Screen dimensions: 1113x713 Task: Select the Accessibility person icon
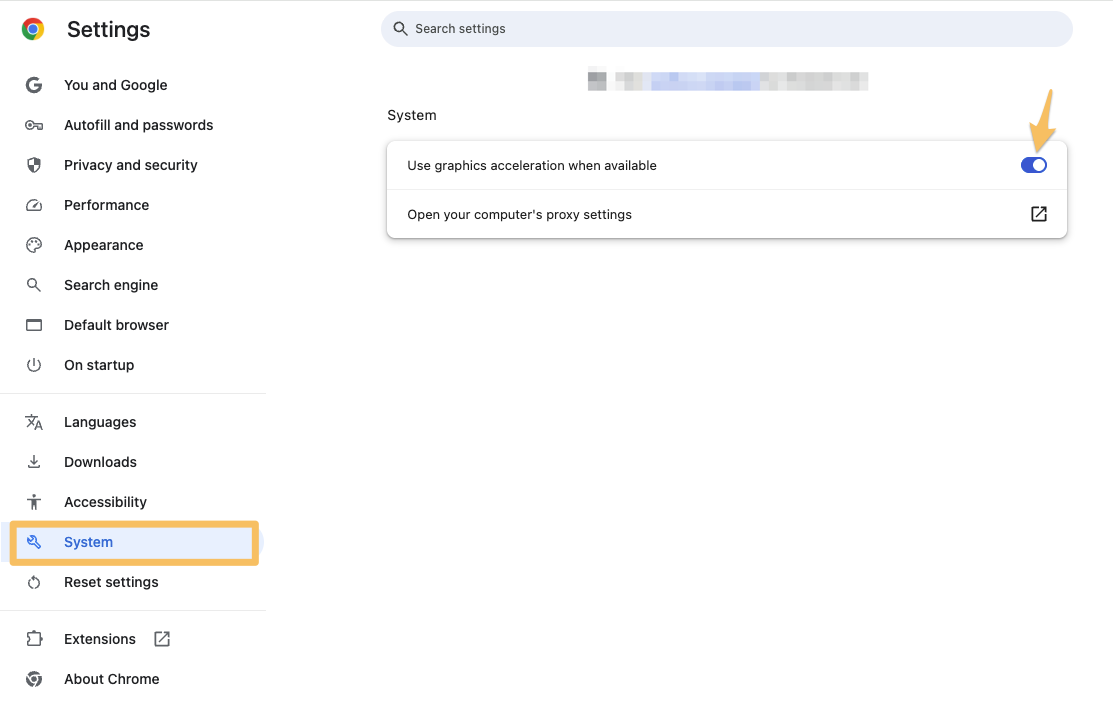34,502
